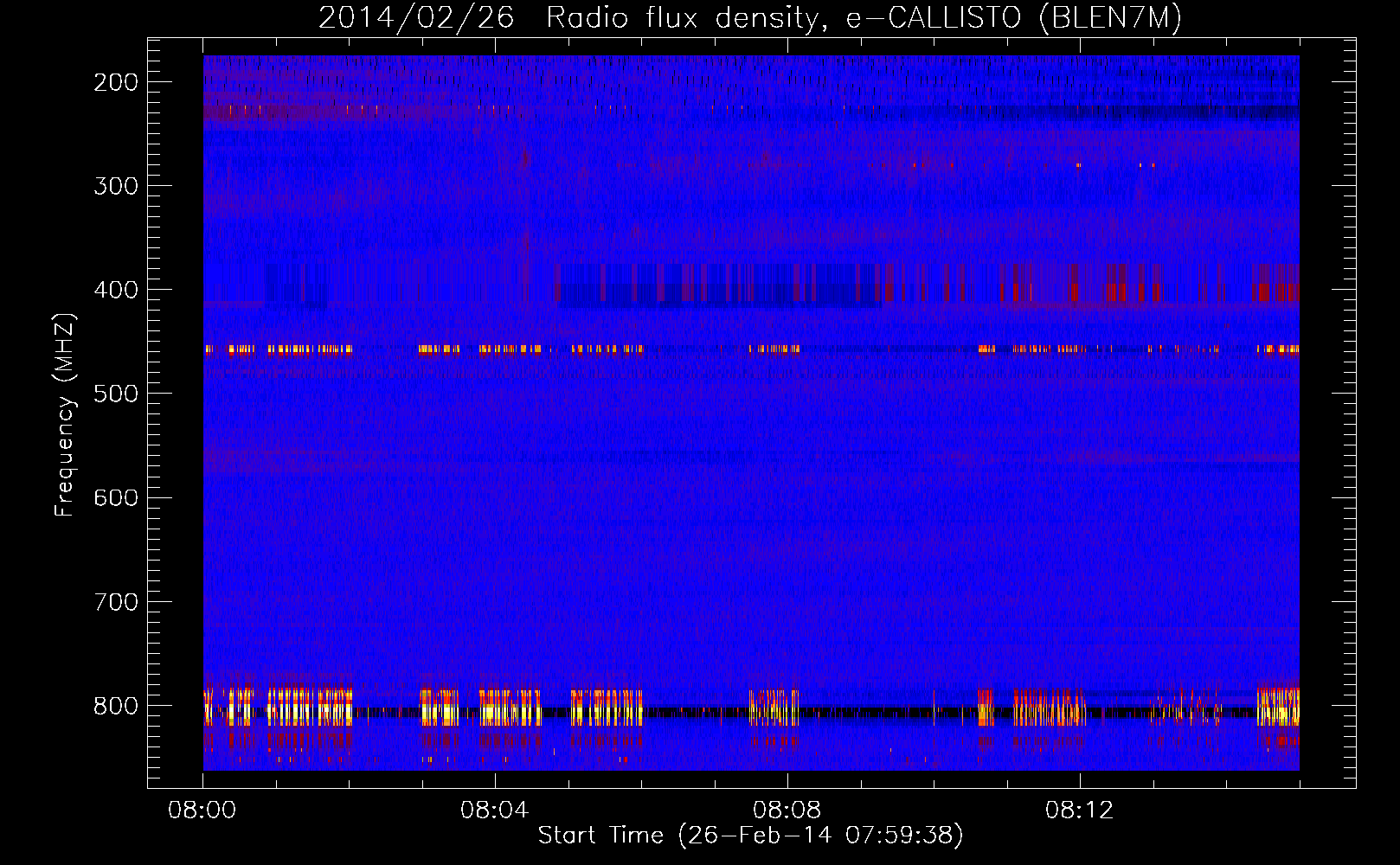Click the plot title "Radio flux density, e-CALLISTO (BLEN7M)"
The height and width of the screenshot is (865, 1400).
click(x=864, y=18)
